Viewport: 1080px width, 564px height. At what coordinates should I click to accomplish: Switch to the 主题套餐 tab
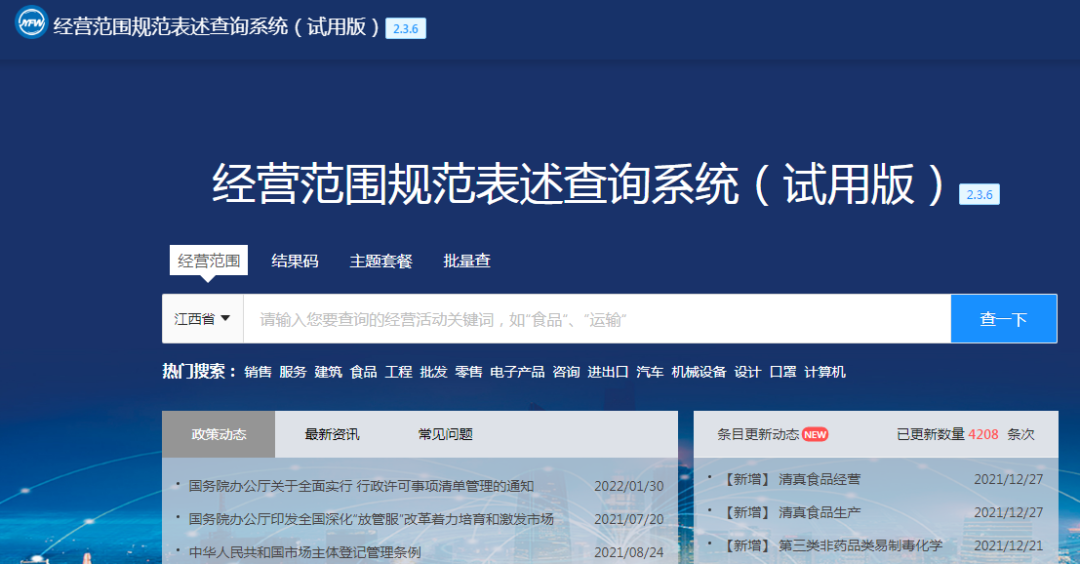click(x=381, y=261)
